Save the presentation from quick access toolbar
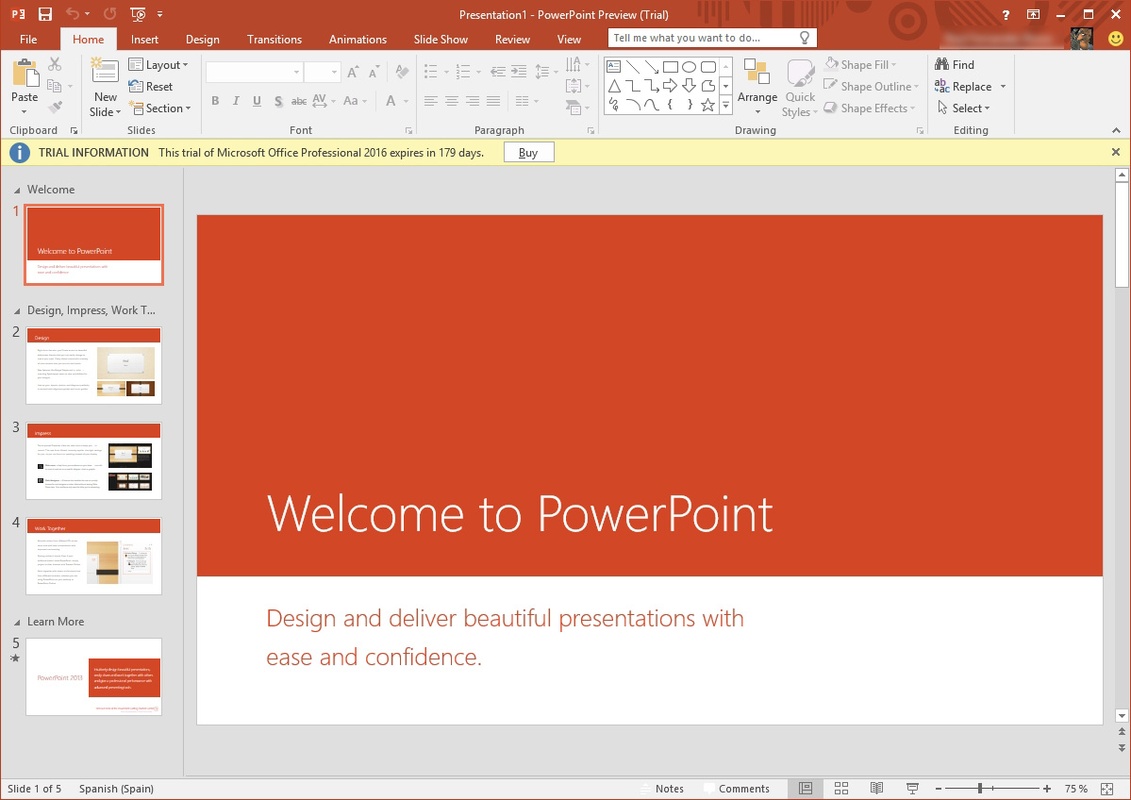The width and height of the screenshot is (1131, 800). [x=45, y=14]
